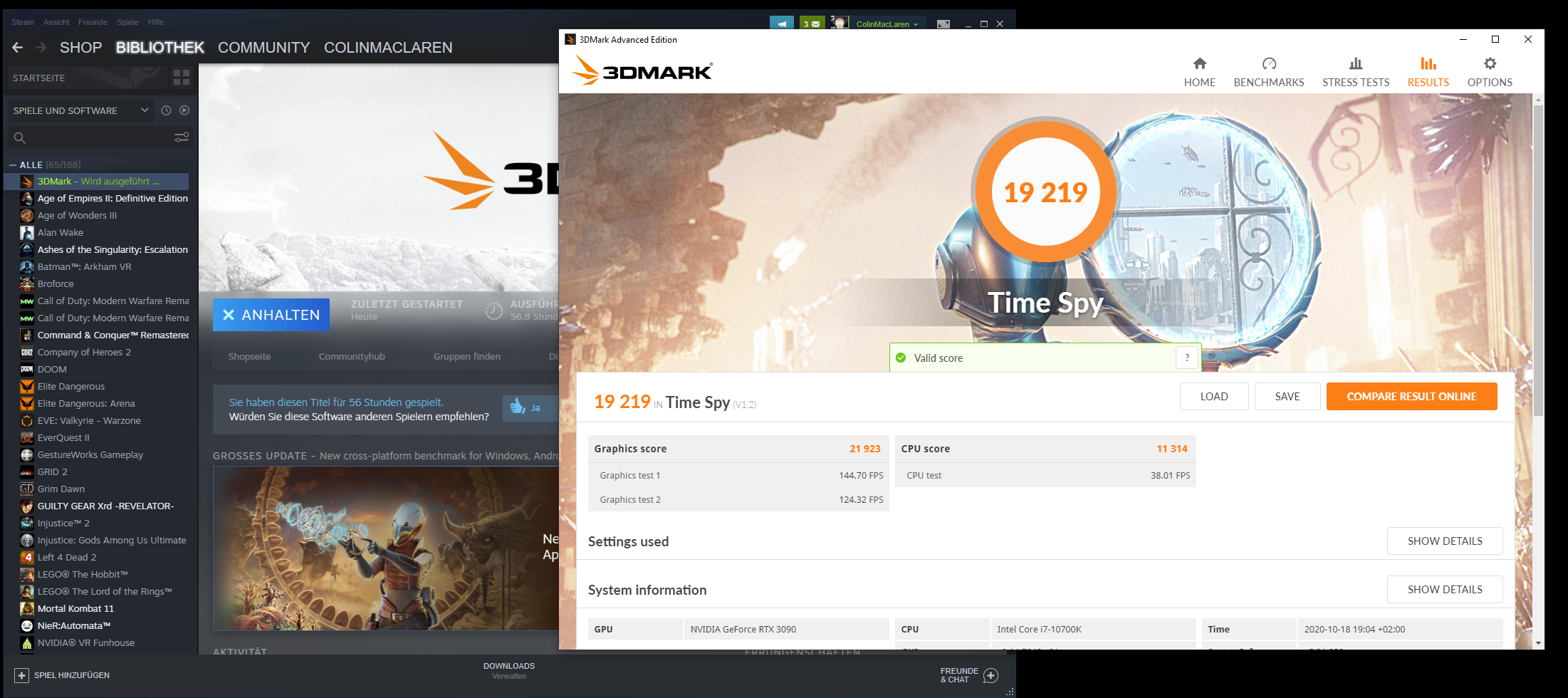Open the Ansicht menu in Steam

[56, 22]
